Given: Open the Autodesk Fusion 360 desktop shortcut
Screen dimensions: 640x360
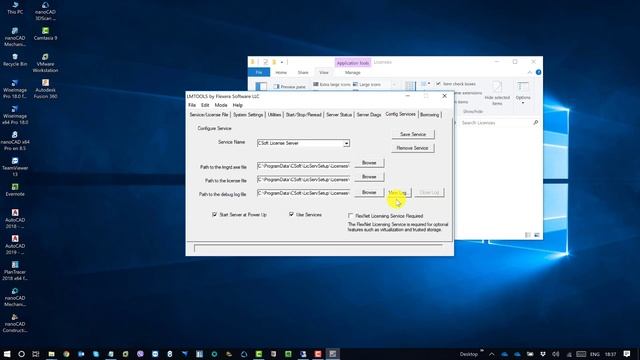Looking at the screenshot, I should tap(45, 89).
